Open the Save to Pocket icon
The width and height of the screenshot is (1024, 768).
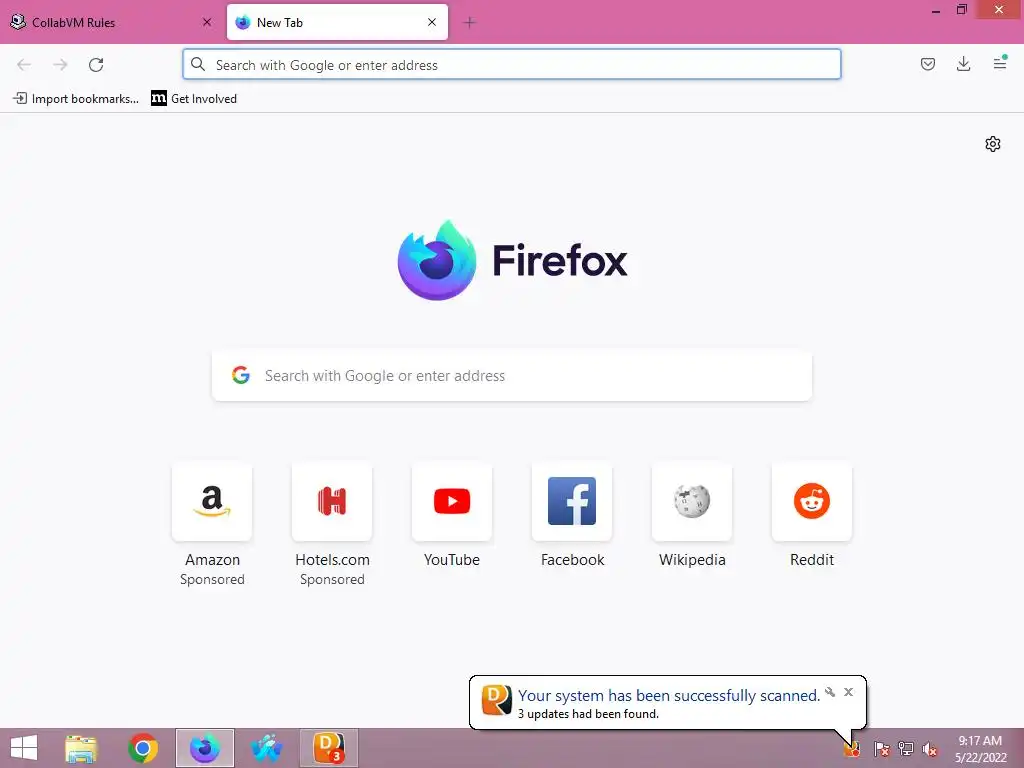[x=928, y=64]
